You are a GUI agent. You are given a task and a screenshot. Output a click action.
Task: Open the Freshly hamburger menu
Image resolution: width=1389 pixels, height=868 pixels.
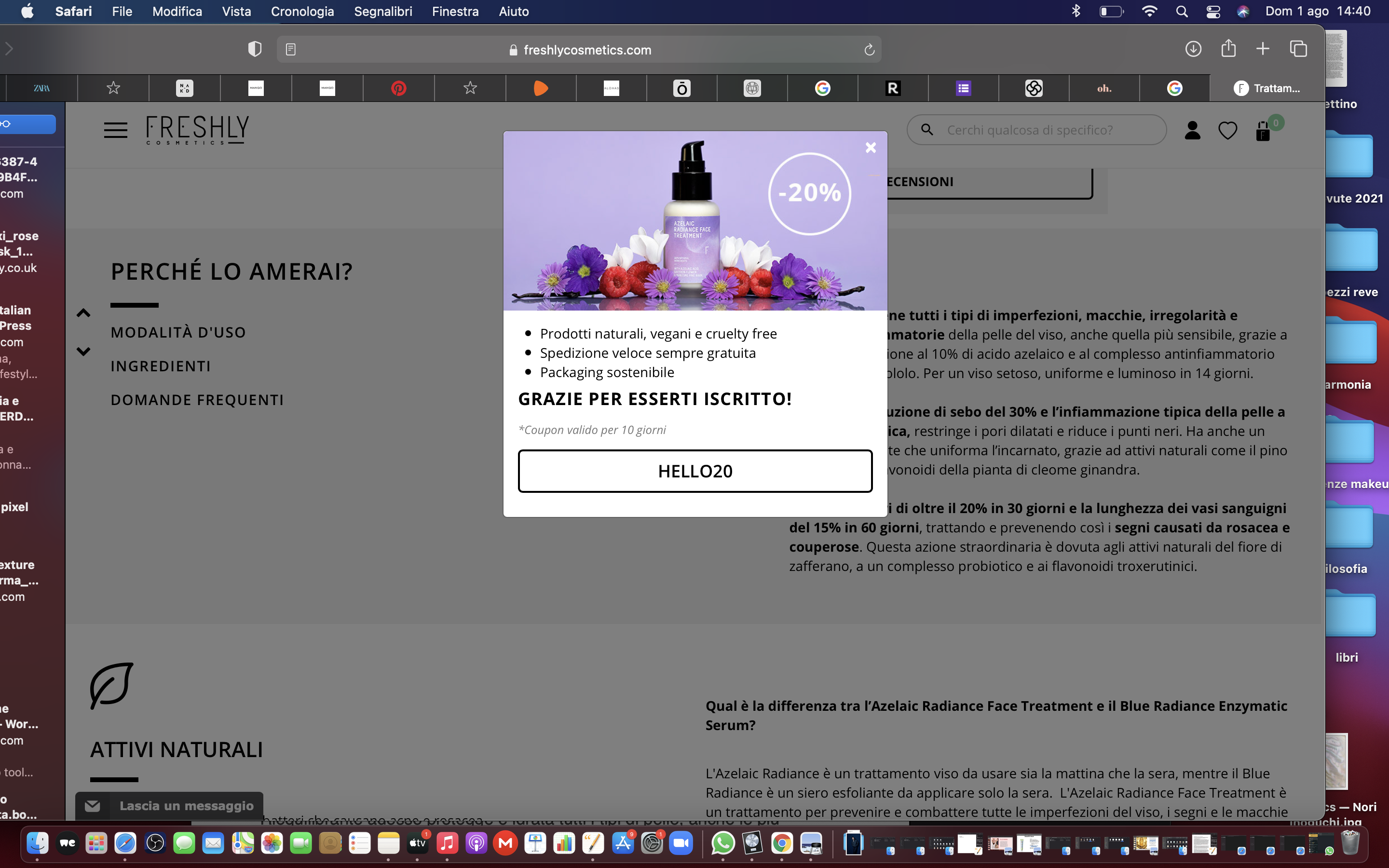(115, 130)
